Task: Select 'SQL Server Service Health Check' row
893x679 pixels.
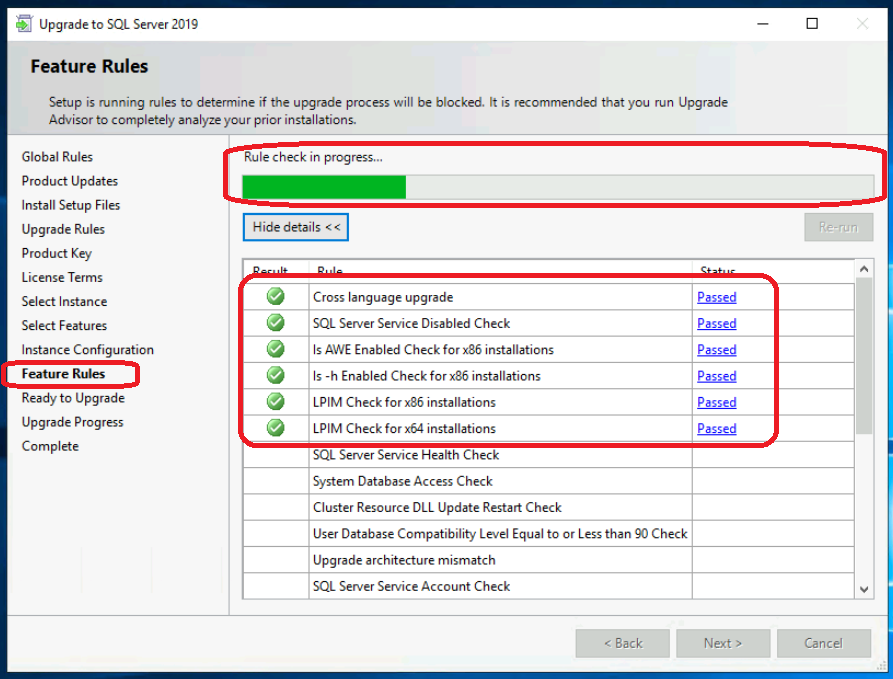Action: (548, 455)
